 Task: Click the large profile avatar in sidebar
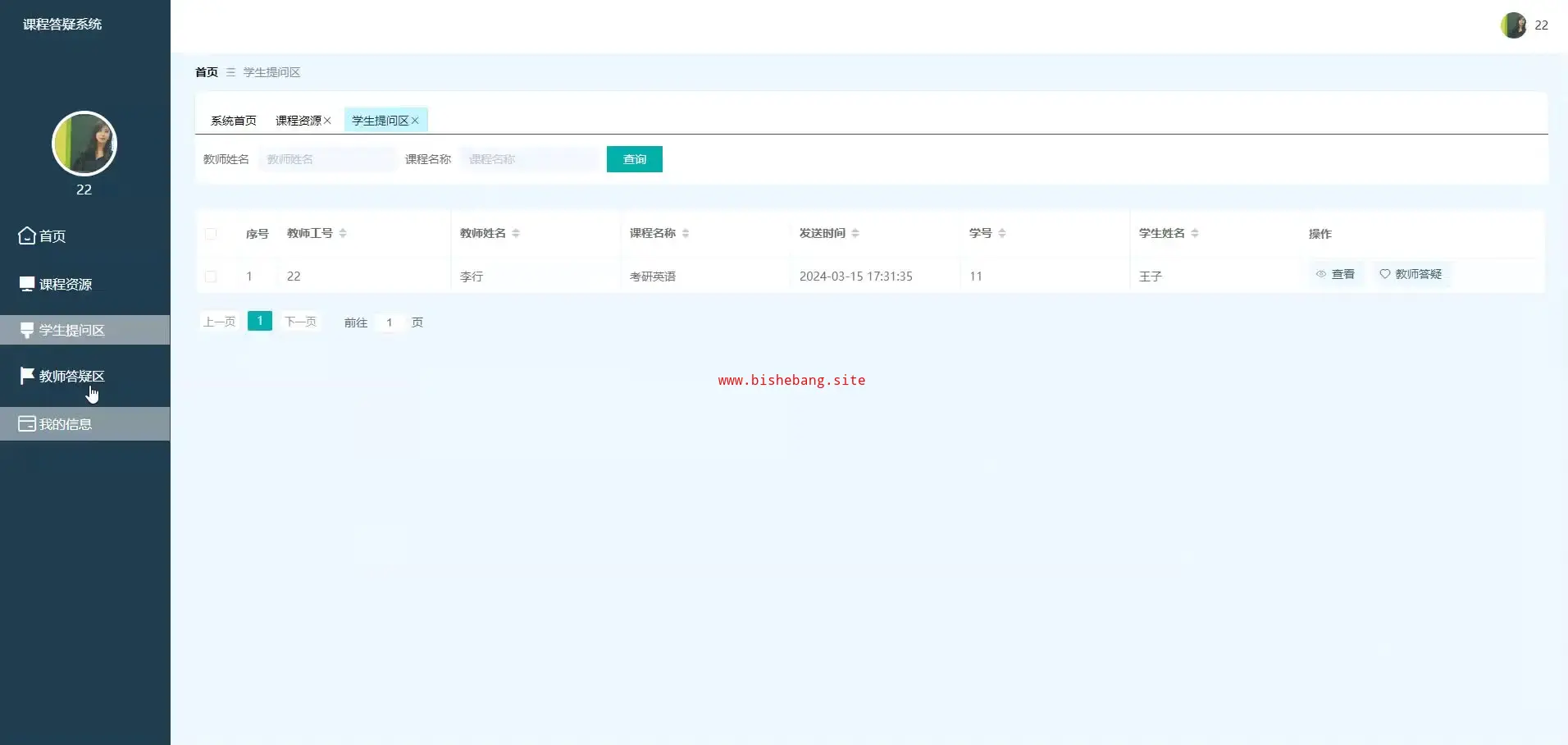point(84,144)
